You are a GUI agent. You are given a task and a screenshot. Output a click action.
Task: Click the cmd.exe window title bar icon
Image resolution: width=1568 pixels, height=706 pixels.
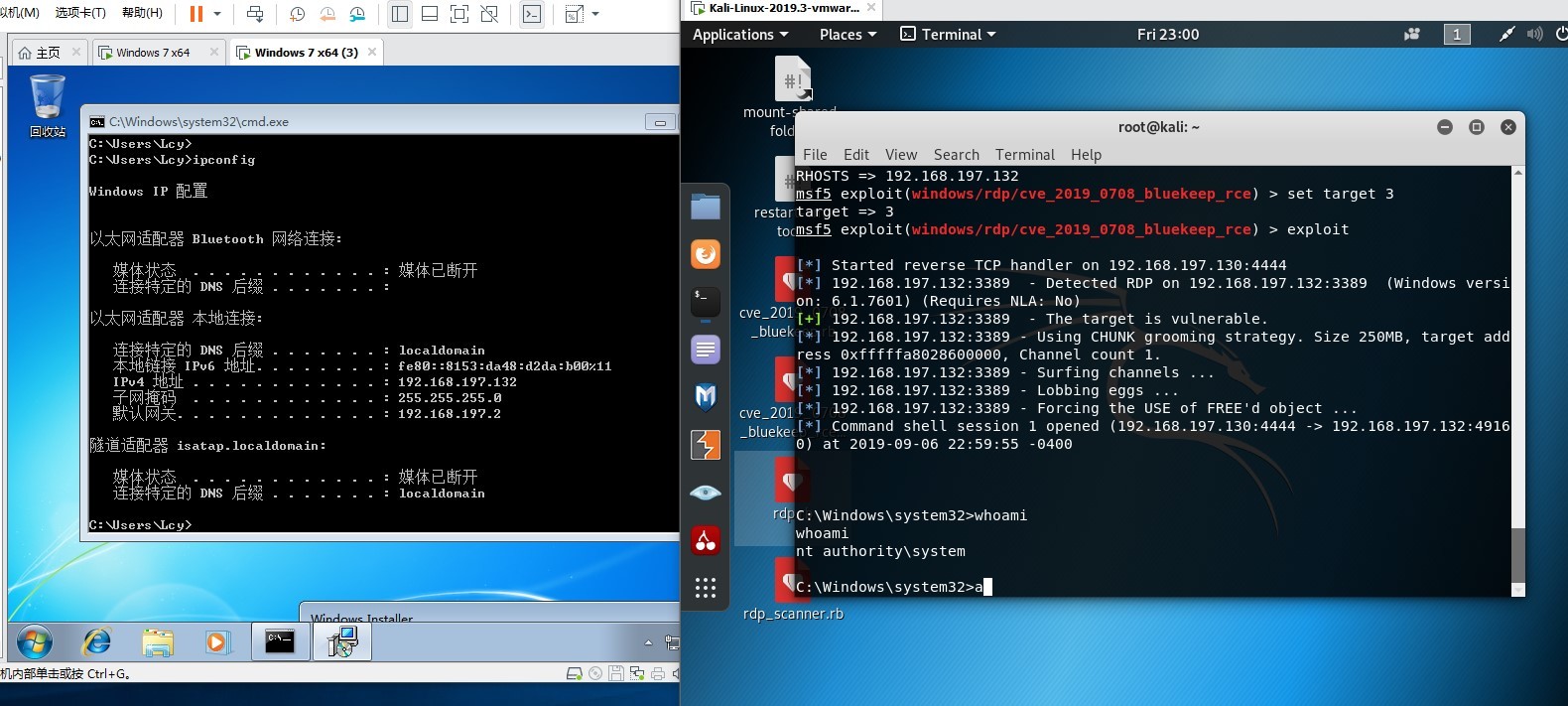pos(97,122)
